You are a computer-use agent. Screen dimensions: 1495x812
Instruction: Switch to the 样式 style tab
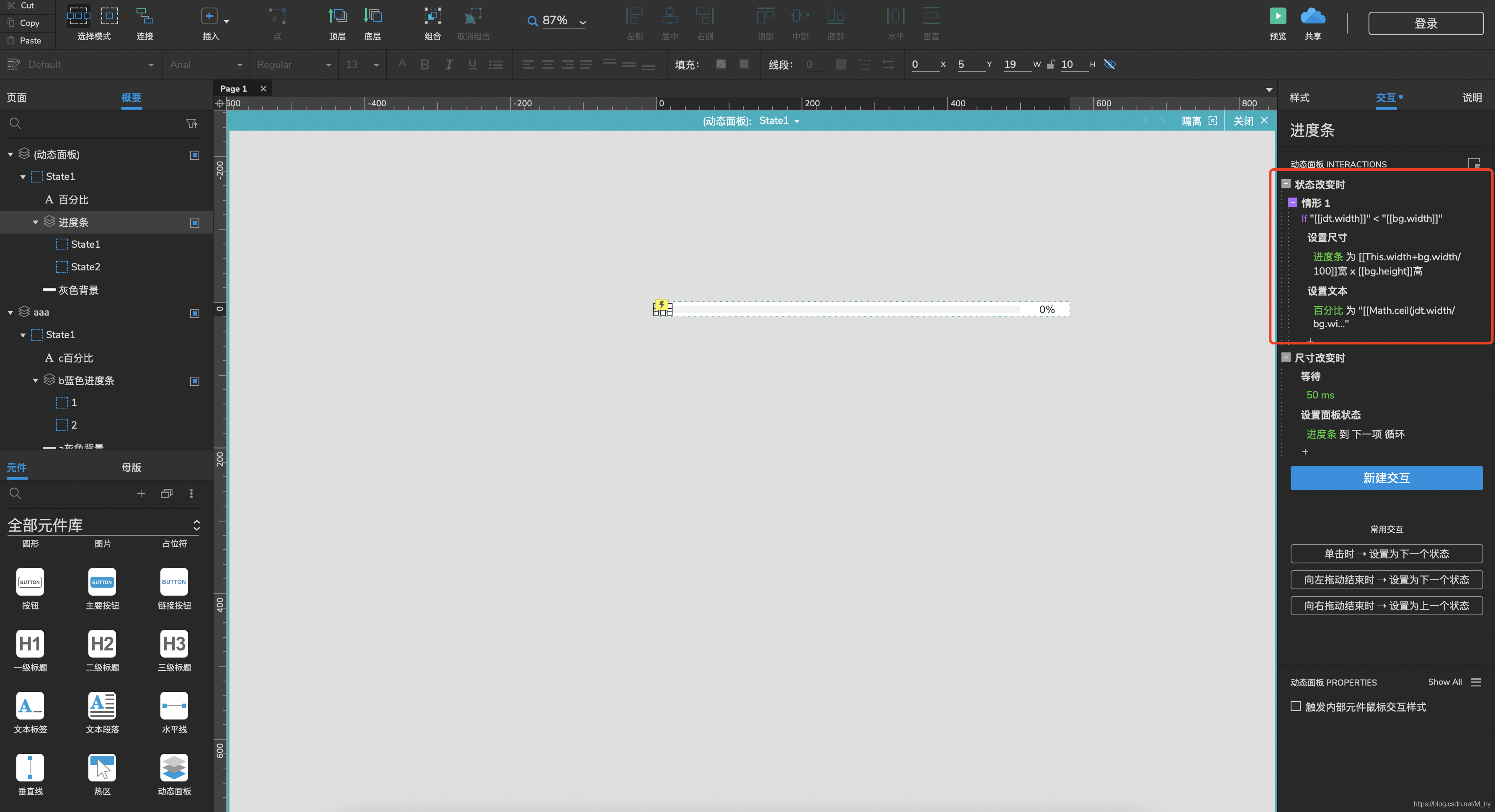[1299, 98]
